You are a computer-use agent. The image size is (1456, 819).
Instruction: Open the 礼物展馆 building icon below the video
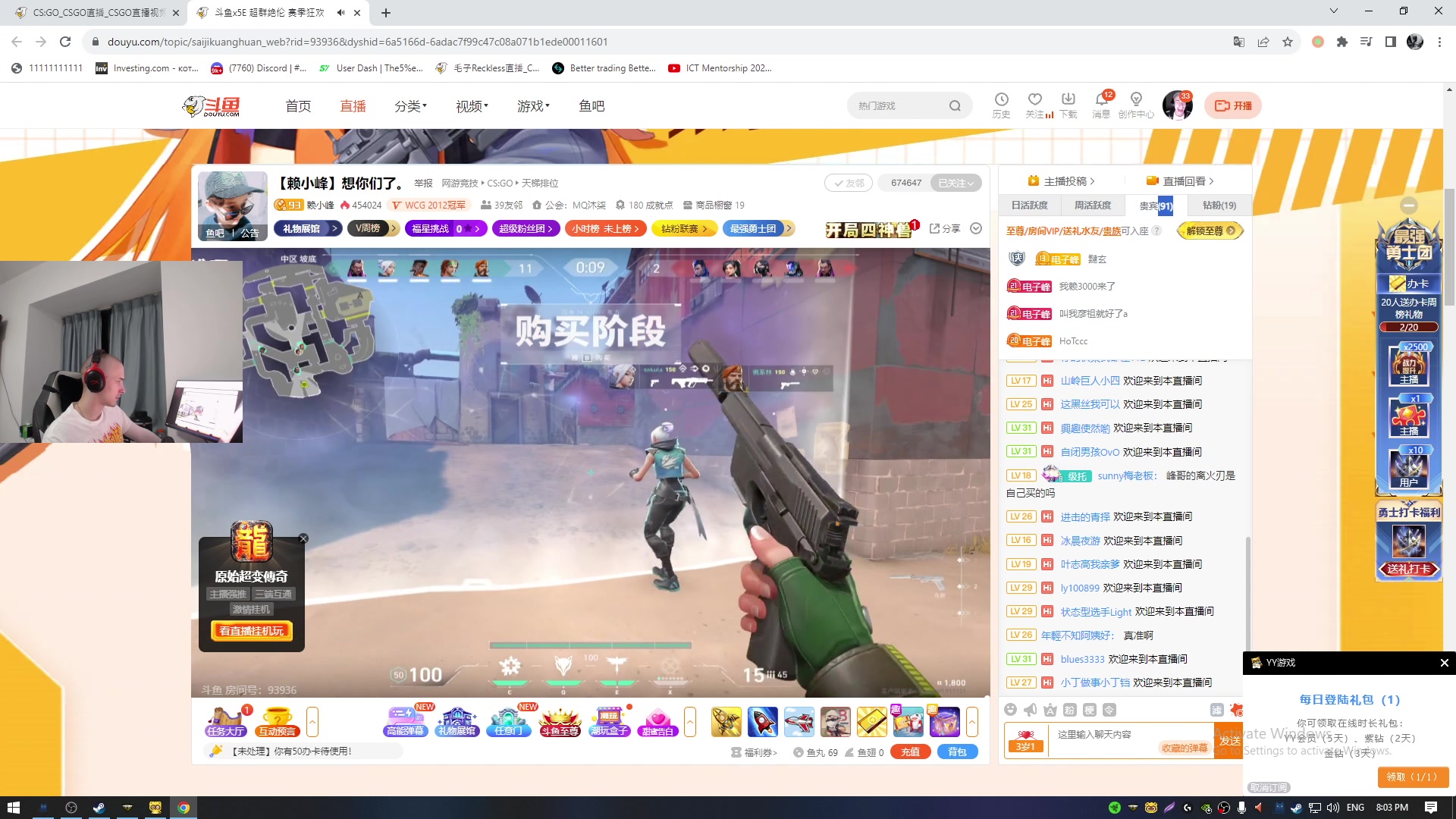(457, 722)
